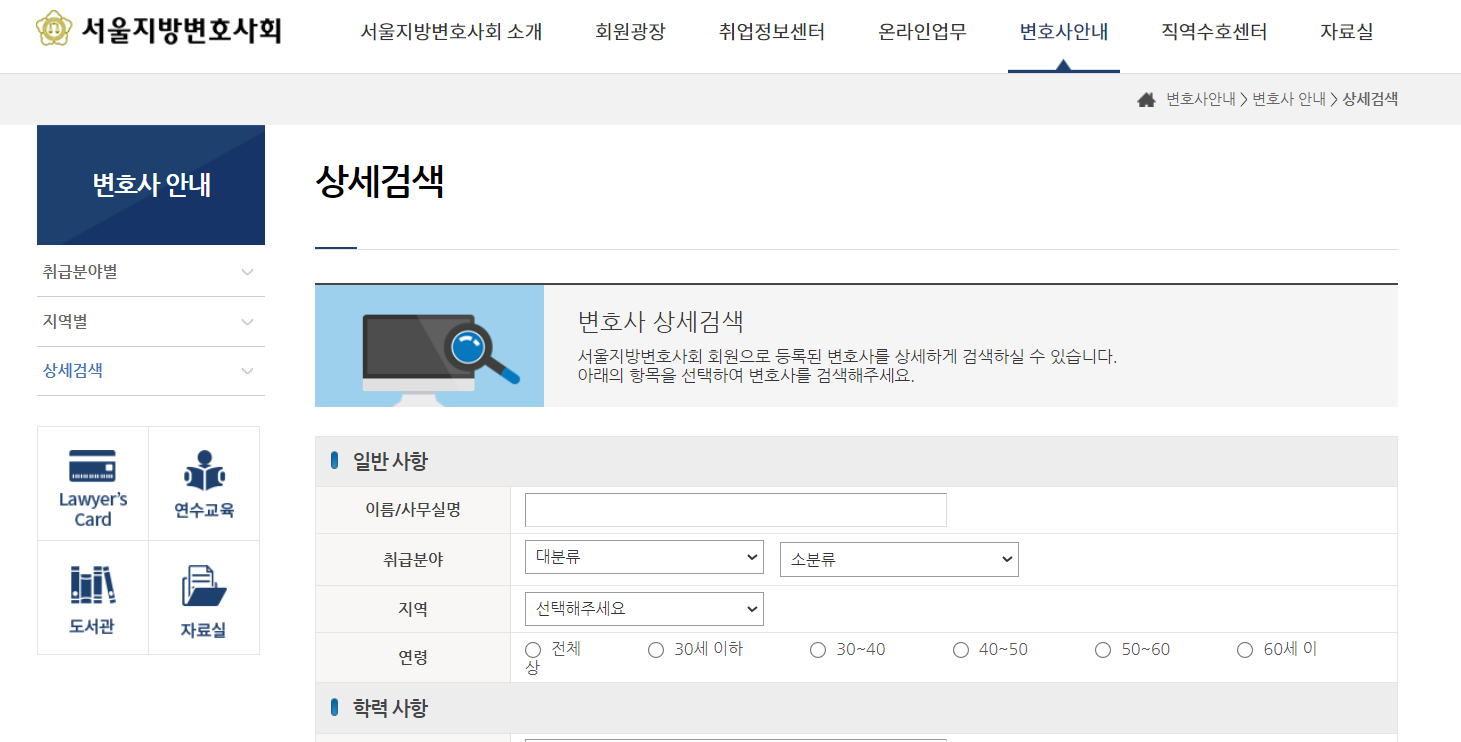
Task: Open the 온라인업무 menu
Action: point(919,31)
